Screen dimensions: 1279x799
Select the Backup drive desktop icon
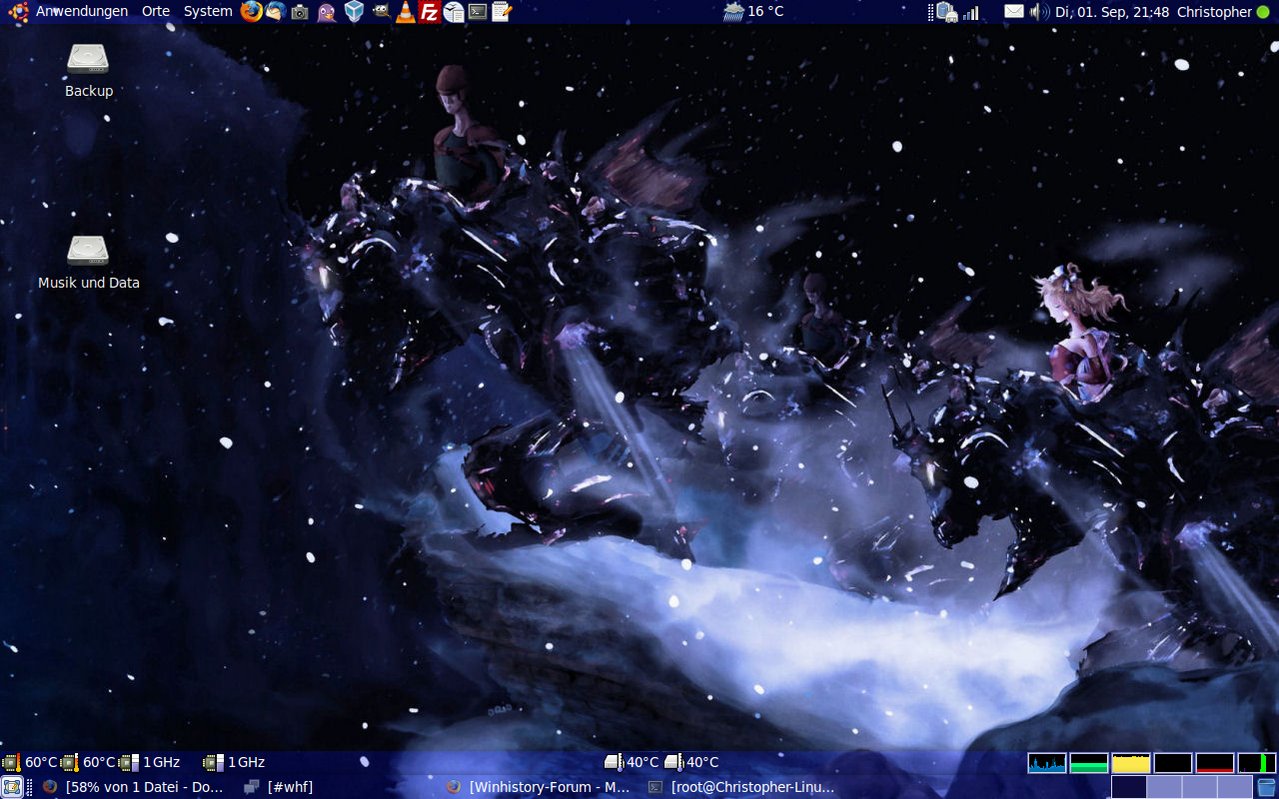[x=88, y=60]
